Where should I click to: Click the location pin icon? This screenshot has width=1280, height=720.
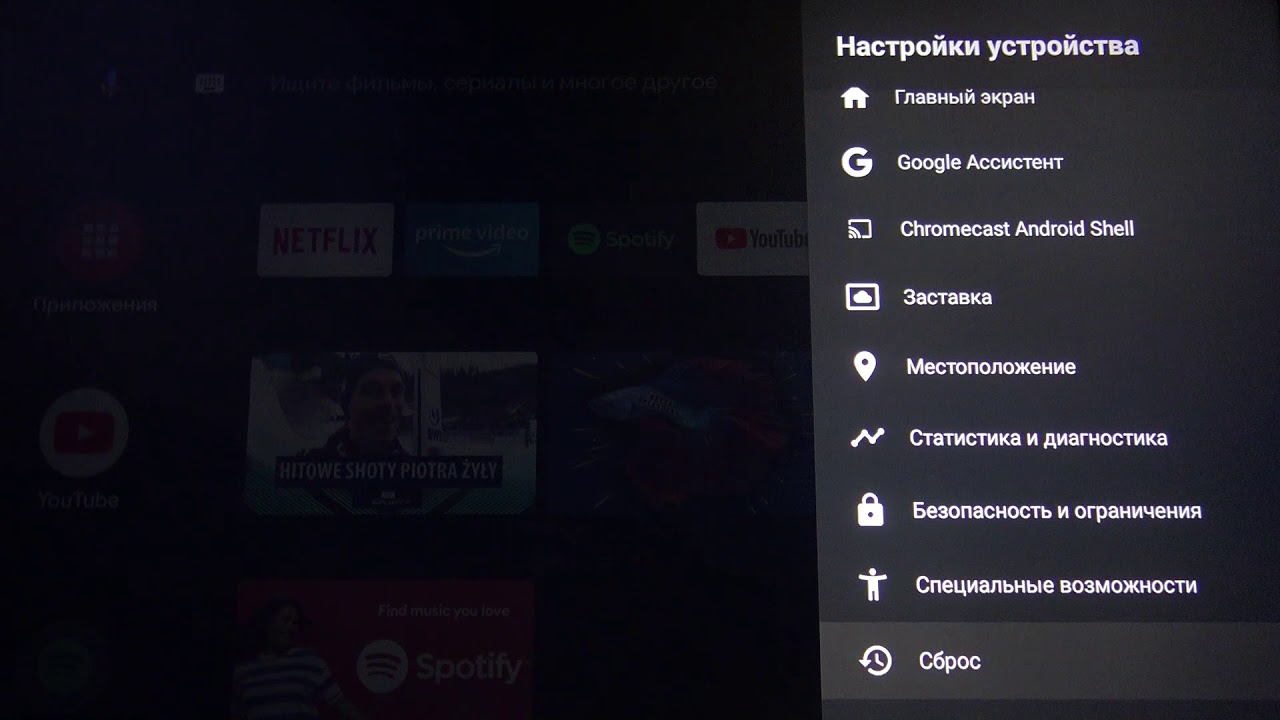tap(865, 367)
